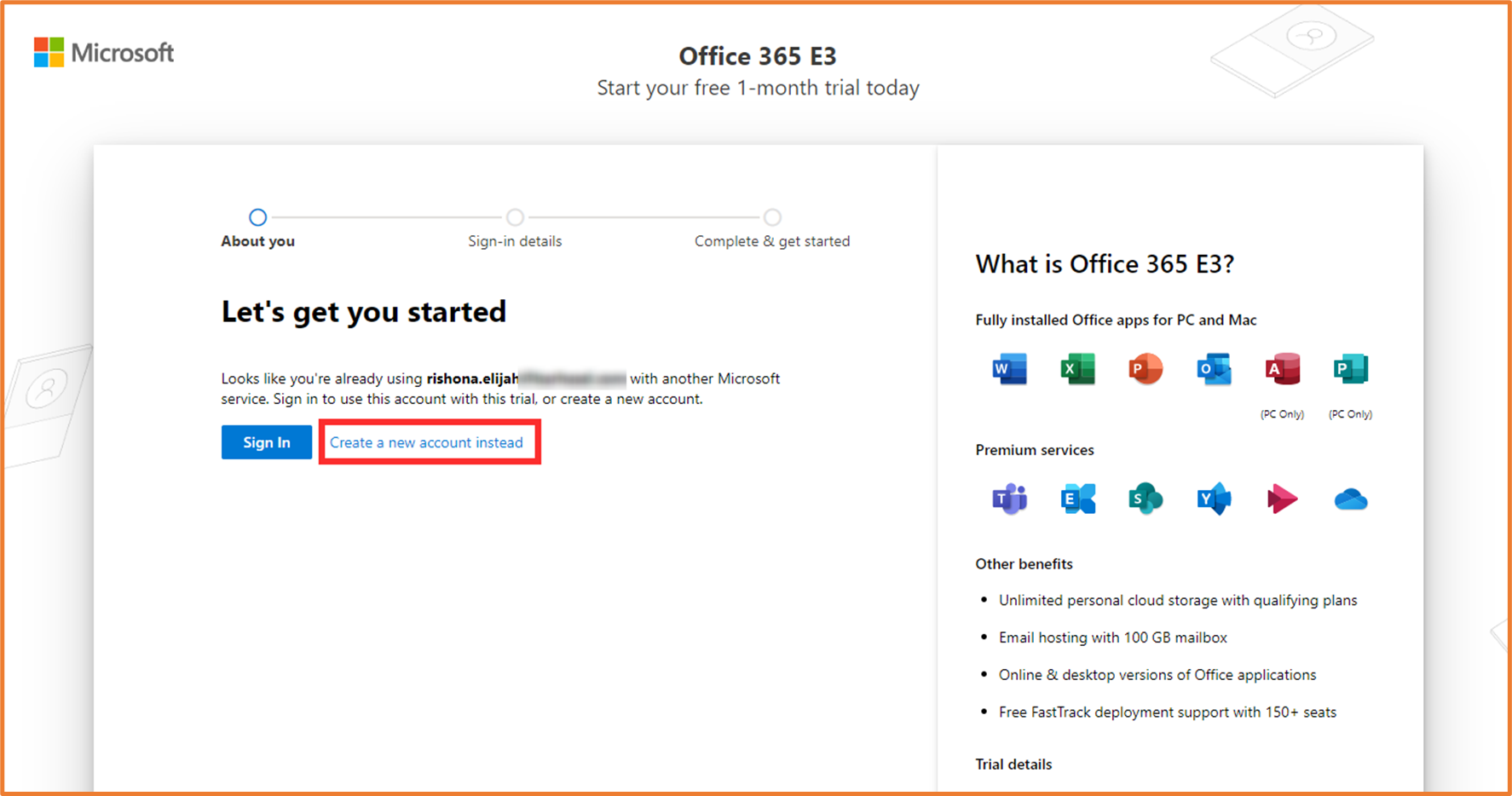Image resolution: width=1512 pixels, height=796 pixels.
Task: Click the Complete & get started step
Action: 772,217
